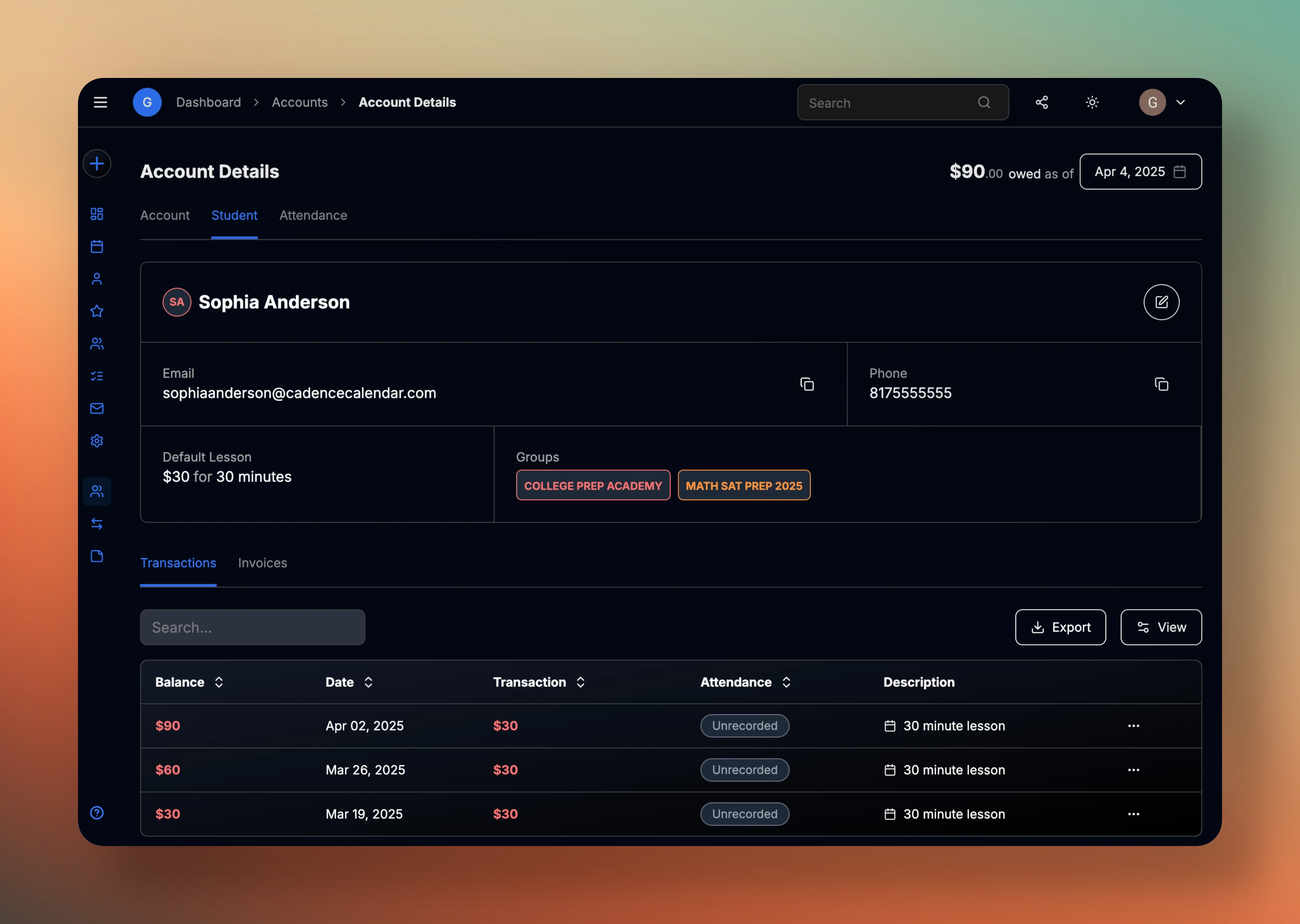This screenshot has width=1300, height=924.
Task: Switch to the Invoices tab
Action: [x=262, y=563]
